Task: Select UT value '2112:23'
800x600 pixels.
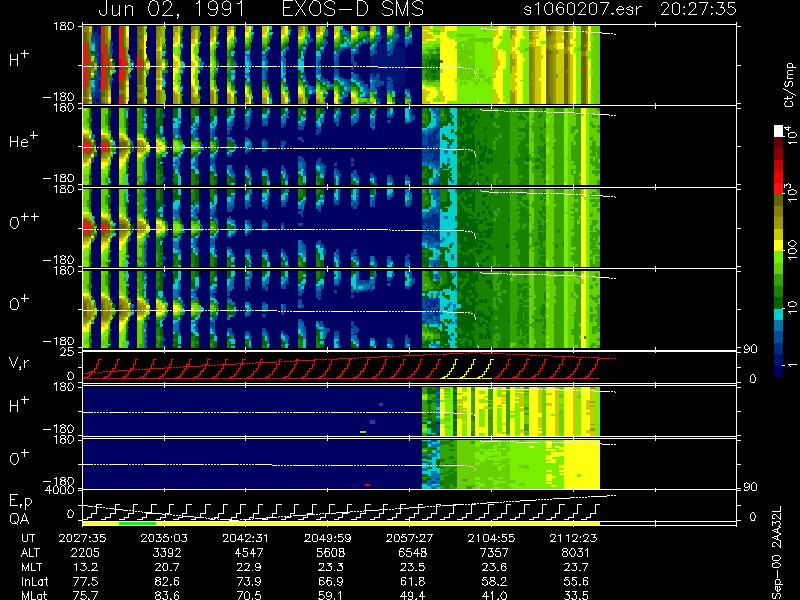Action: tap(573, 538)
